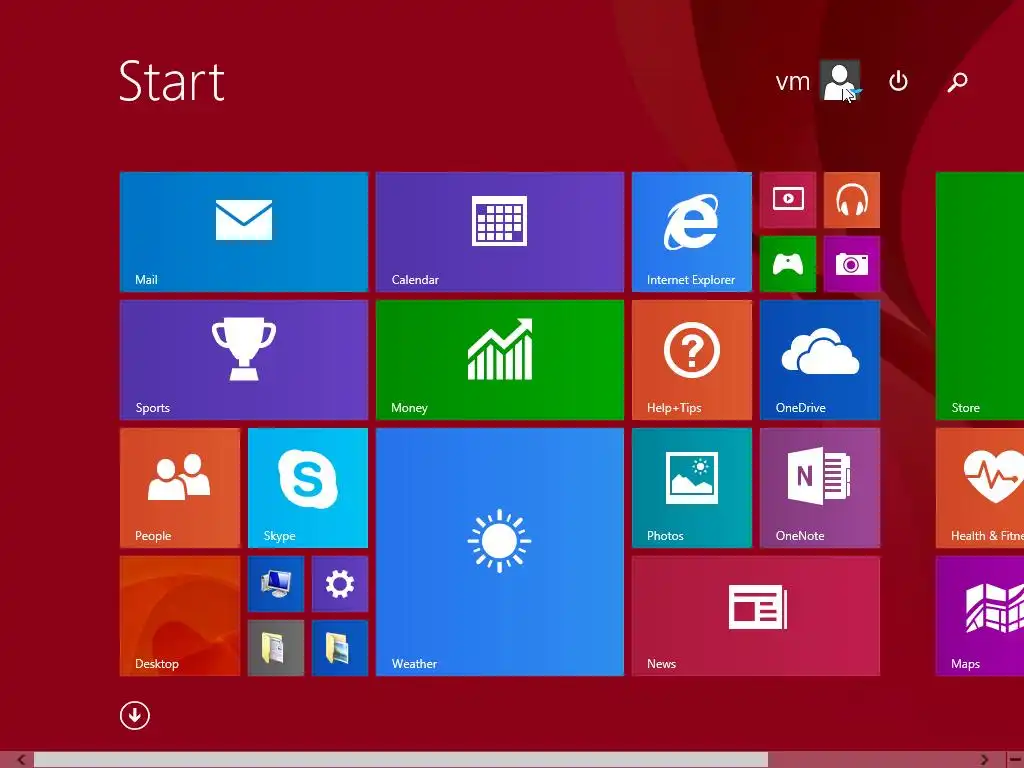
Task: Open the Health & Fitness tile
Action: [980, 488]
